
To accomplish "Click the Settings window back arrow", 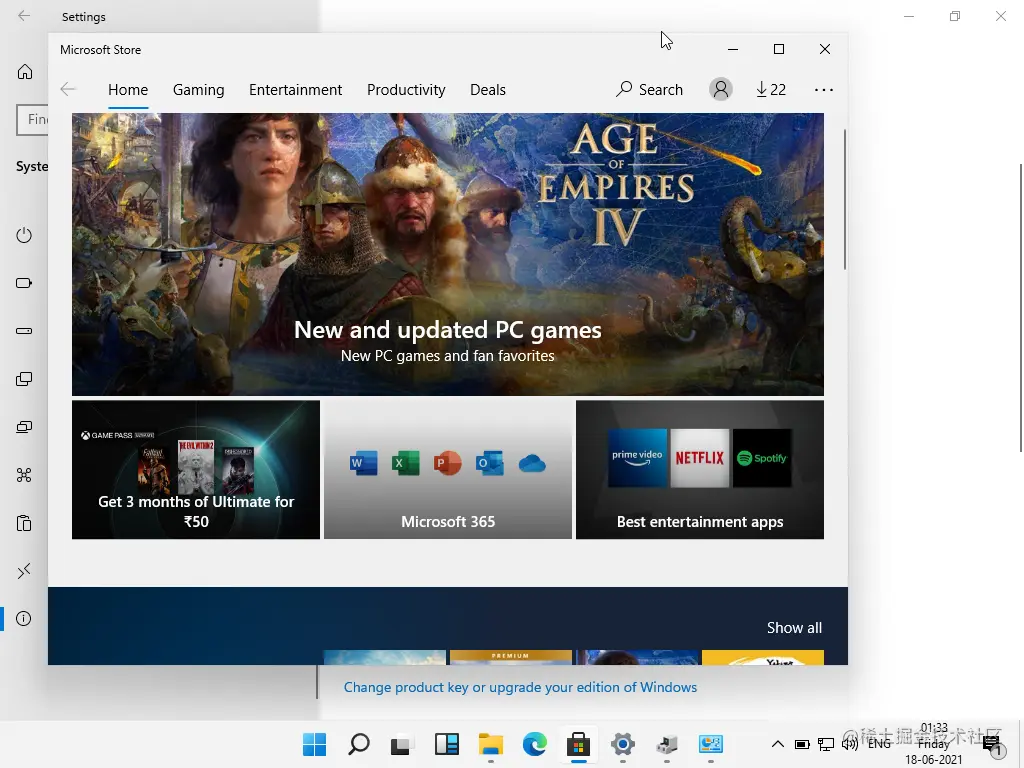I will [x=24, y=16].
